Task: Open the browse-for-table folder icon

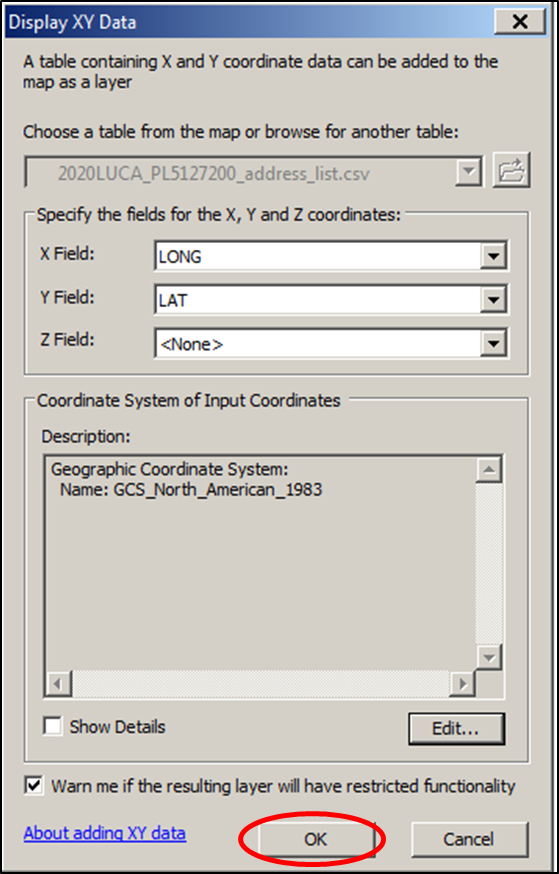Action: tap(511, 170)
